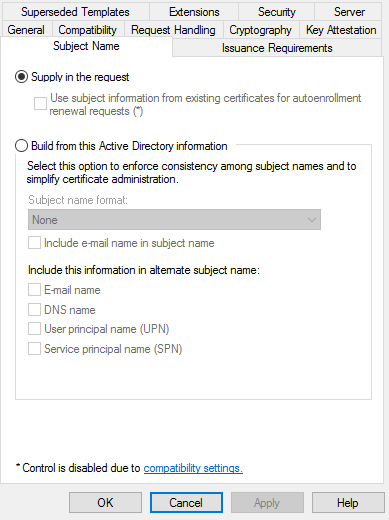Image resolution: width=389 pixels, height=520 pixels.
Task: Click the Cancel button
Action: [186, 503]
